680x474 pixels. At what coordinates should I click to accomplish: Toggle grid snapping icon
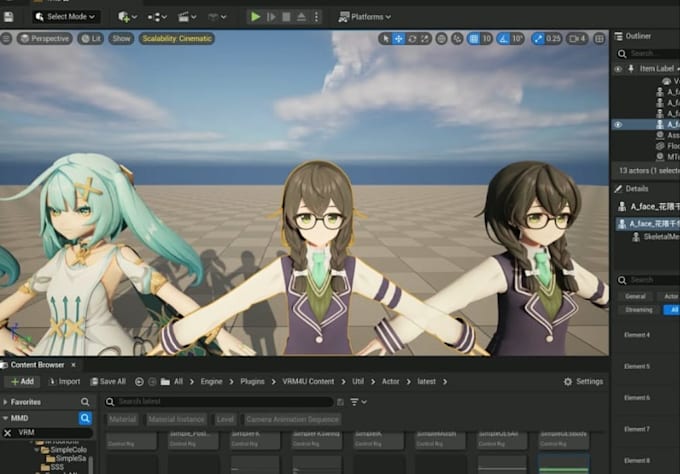pos(474,39)
